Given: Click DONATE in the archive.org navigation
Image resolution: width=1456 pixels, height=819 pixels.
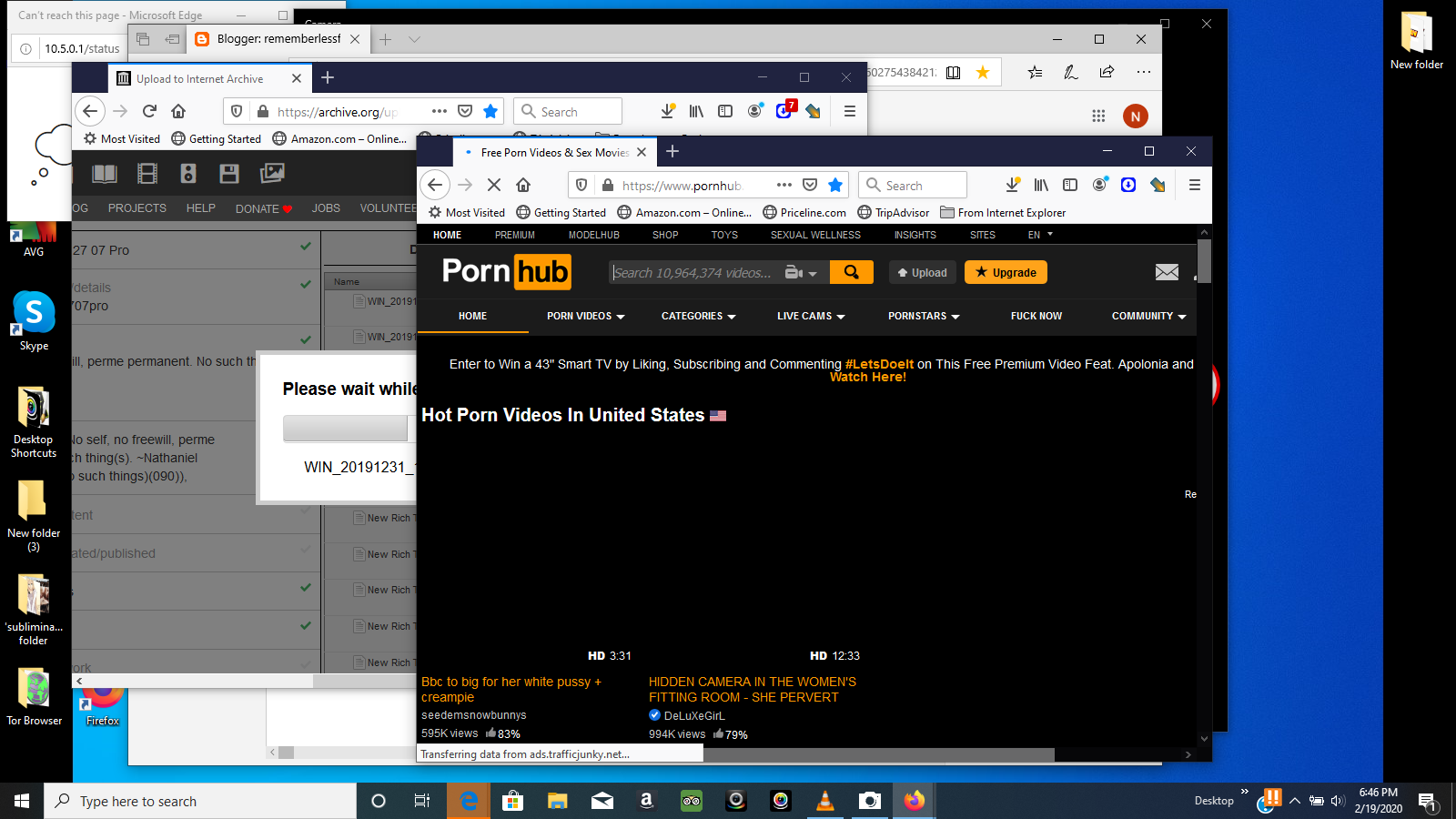Looking at the screenshot, I should tap(264, 208).
